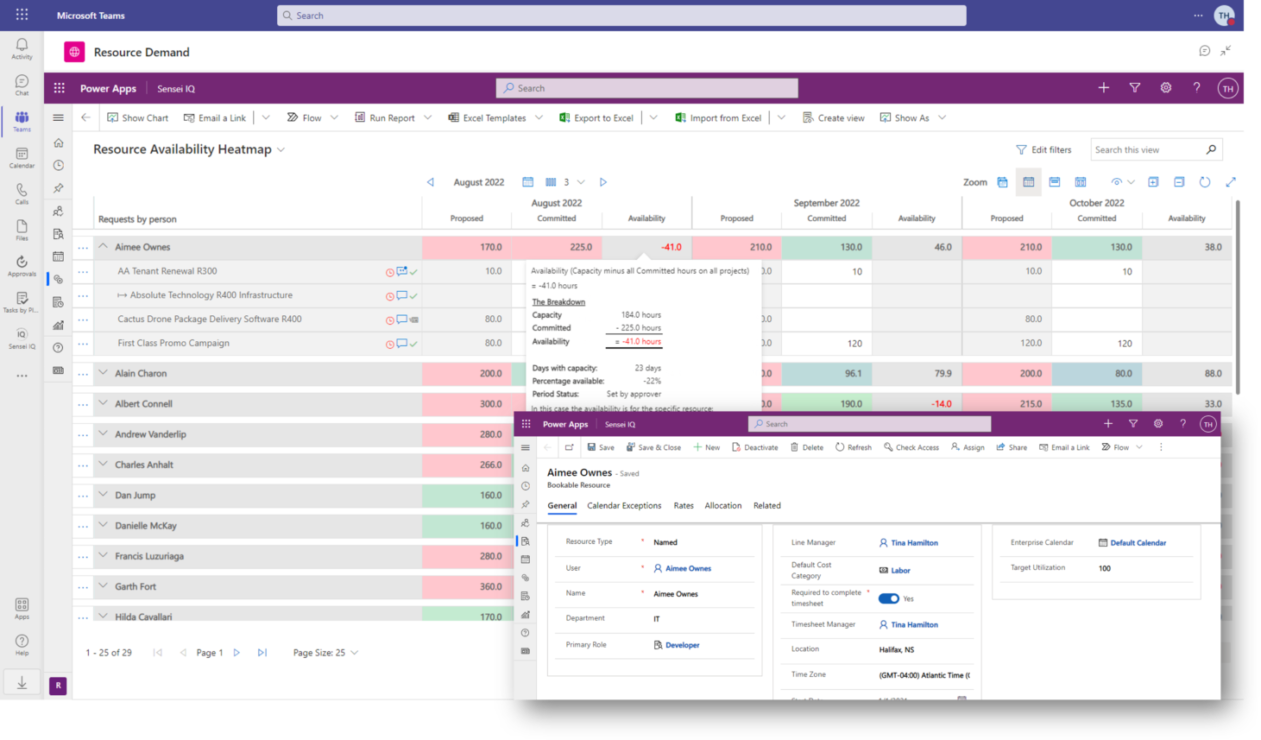This screenshot has height=740, width=1261.
Task: Open Calls in Teams sidebar
Action: 21,194
